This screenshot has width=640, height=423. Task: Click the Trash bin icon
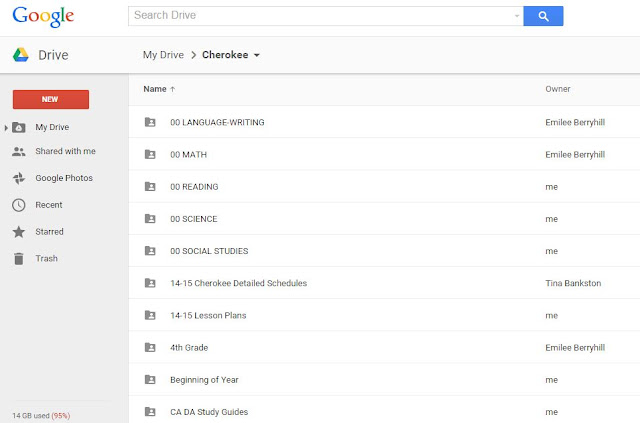pyautogui.click(x=18, y=259)
